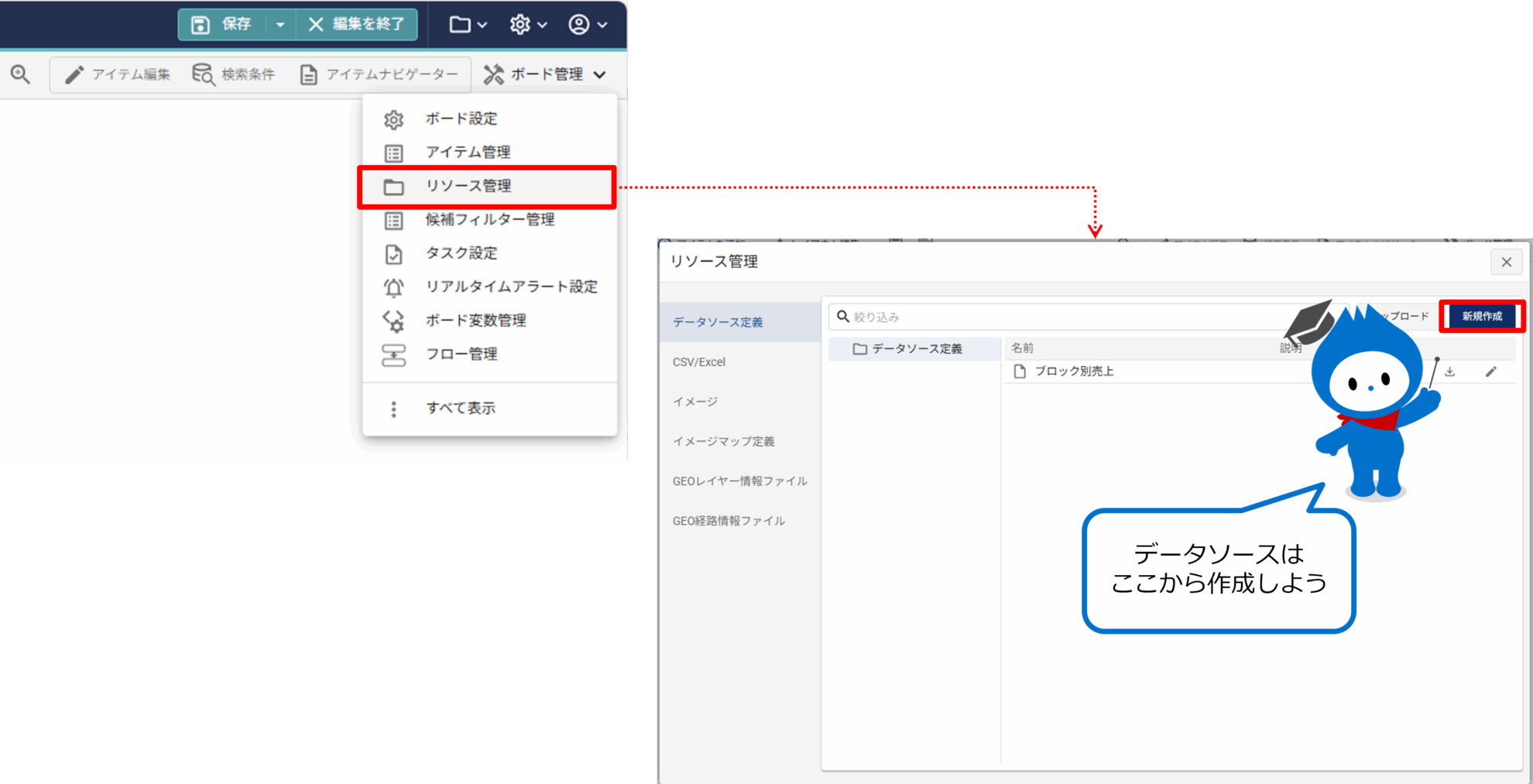The image size is (1533, 784).
Task: Select リアルタイムアラート設定 menu item
Action: coord(511,287)
